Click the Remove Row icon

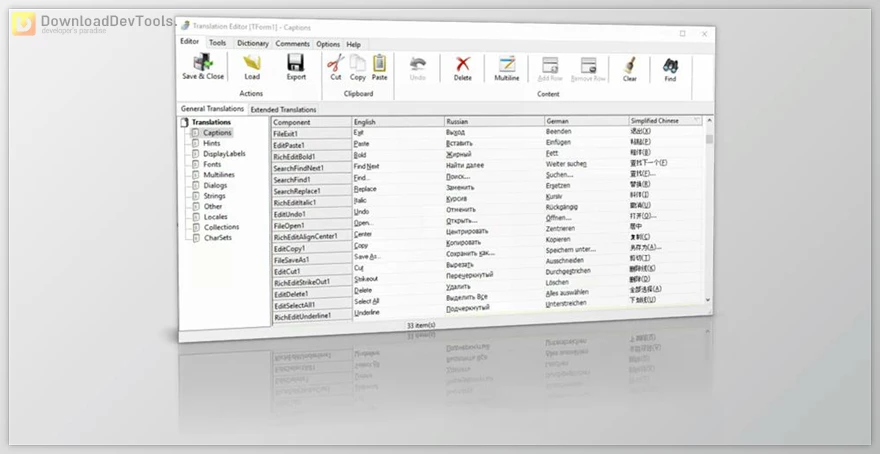(588, 65)
